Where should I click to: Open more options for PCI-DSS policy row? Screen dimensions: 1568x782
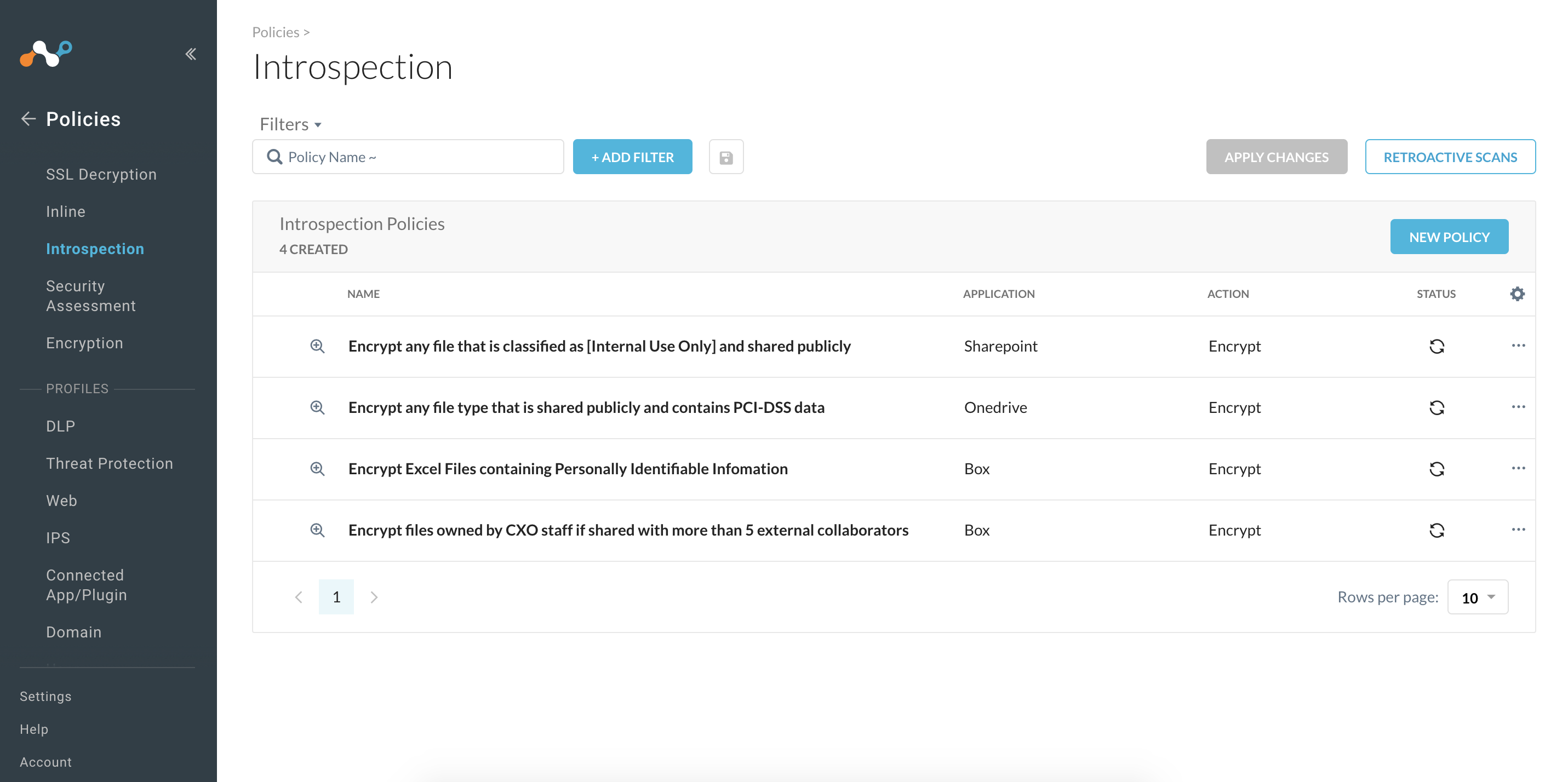[x=1518, y=407]
